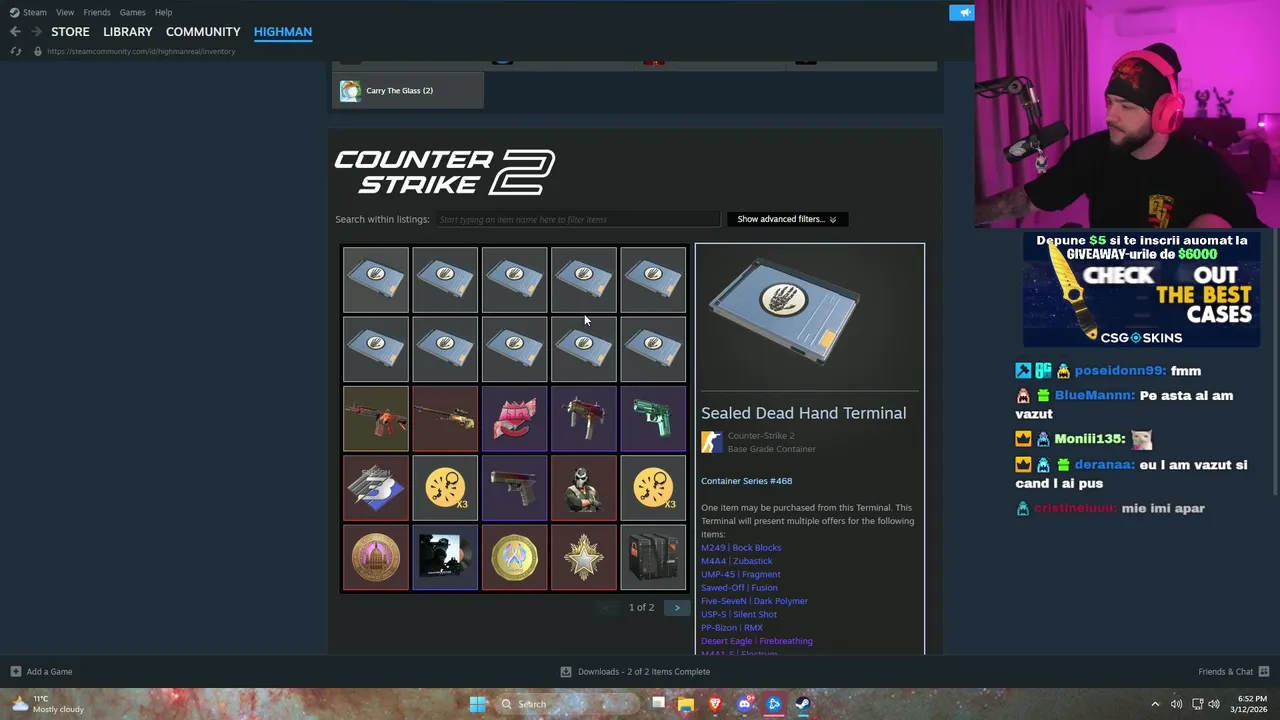The image size is (1280, 720).
Task: Select the sniper rifle skin item
Action: (445, 419)
